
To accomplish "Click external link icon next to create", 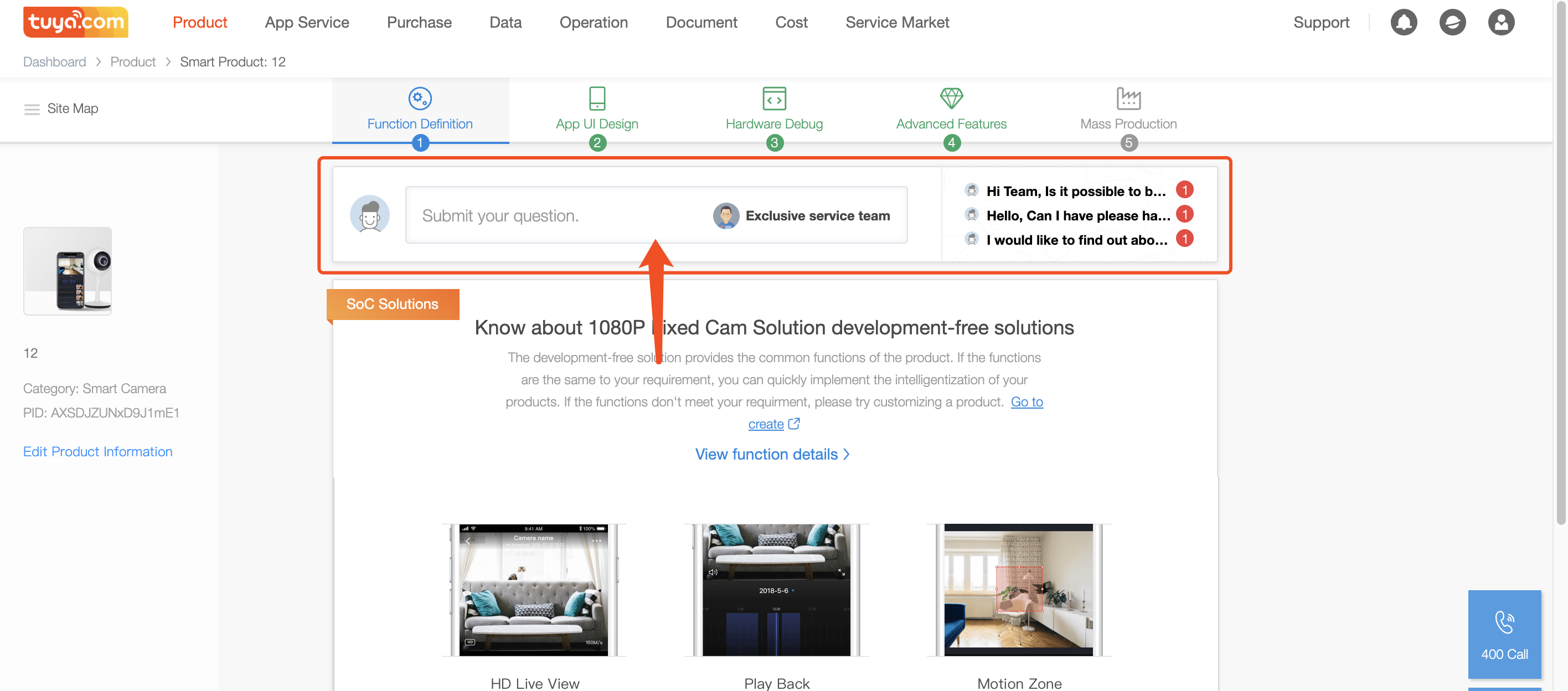I will pyautogui.click(x=794, y=423).
